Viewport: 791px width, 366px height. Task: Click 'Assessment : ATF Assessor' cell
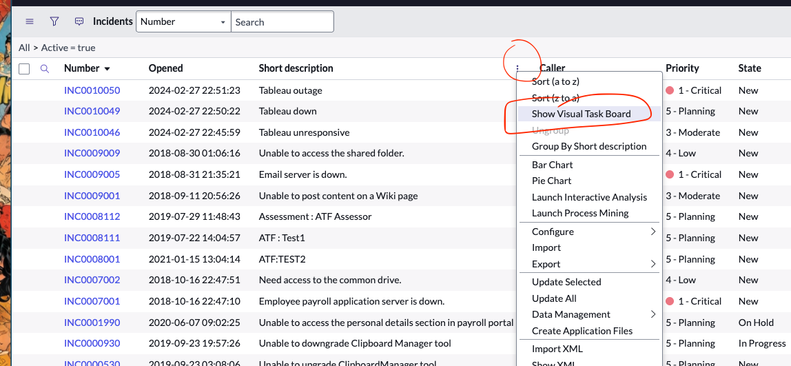tap(315, 217)
